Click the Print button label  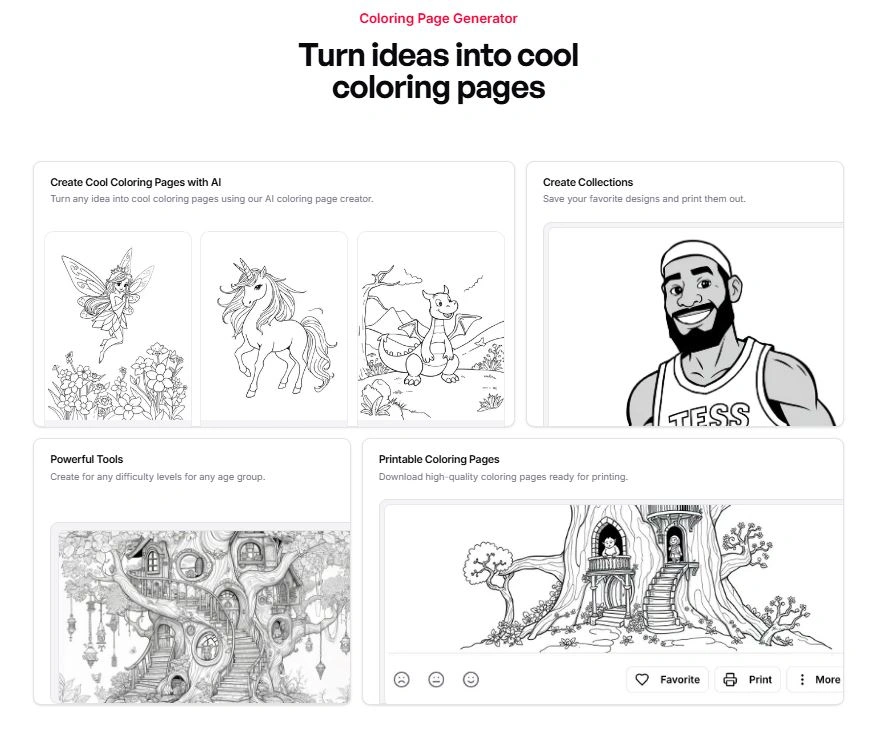click(x=760, y=680)
